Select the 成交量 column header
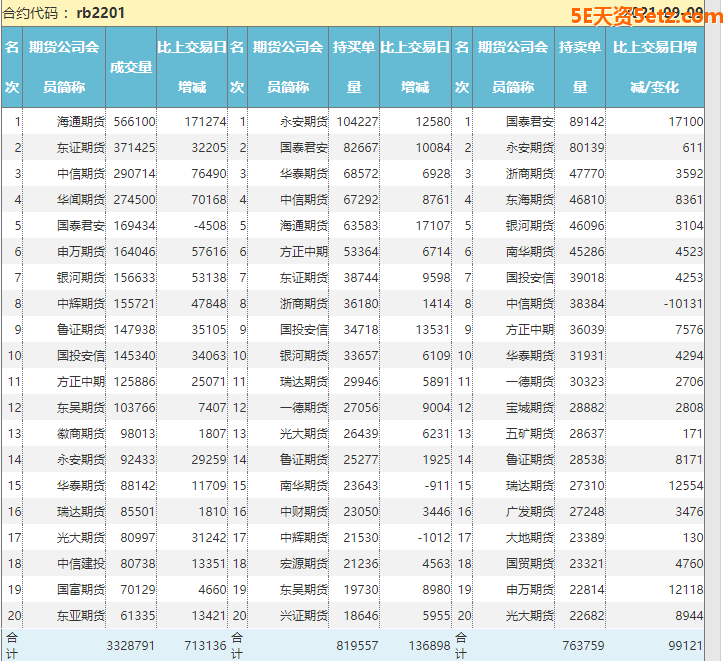The image size is (725, 661). pyautogui.click(x=131, y=67)
